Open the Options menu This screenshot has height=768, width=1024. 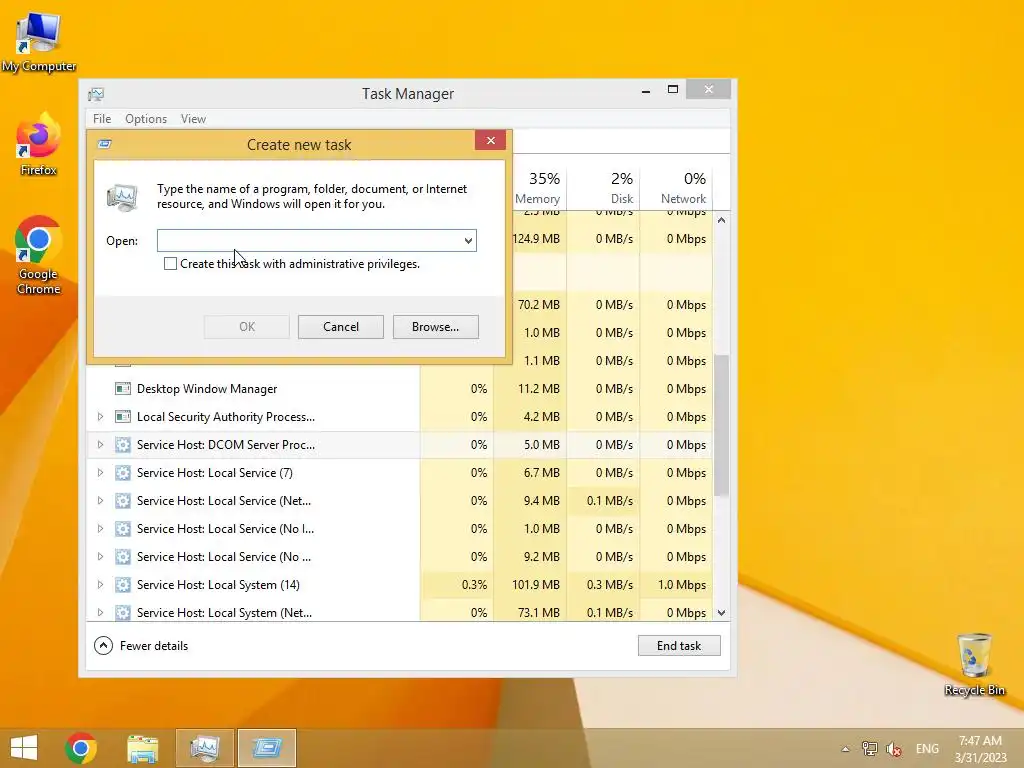pyautogui.click(x=146, y=119)
